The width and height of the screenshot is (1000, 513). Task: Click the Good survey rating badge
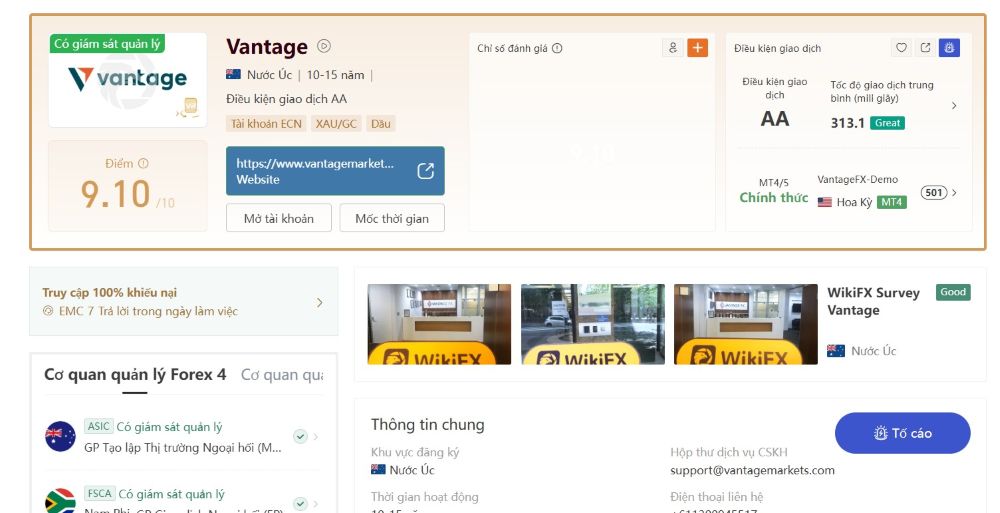click(x=953, y=292)
